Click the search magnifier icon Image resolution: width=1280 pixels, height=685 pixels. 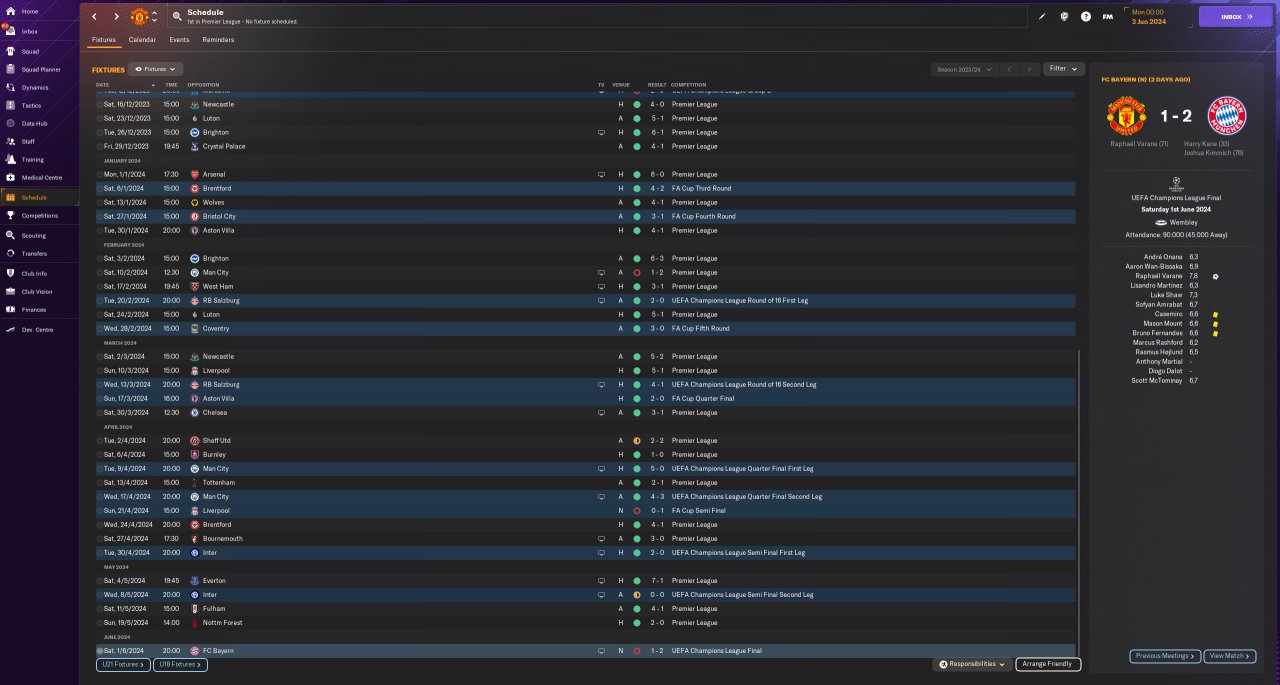(x=177, y=16)
